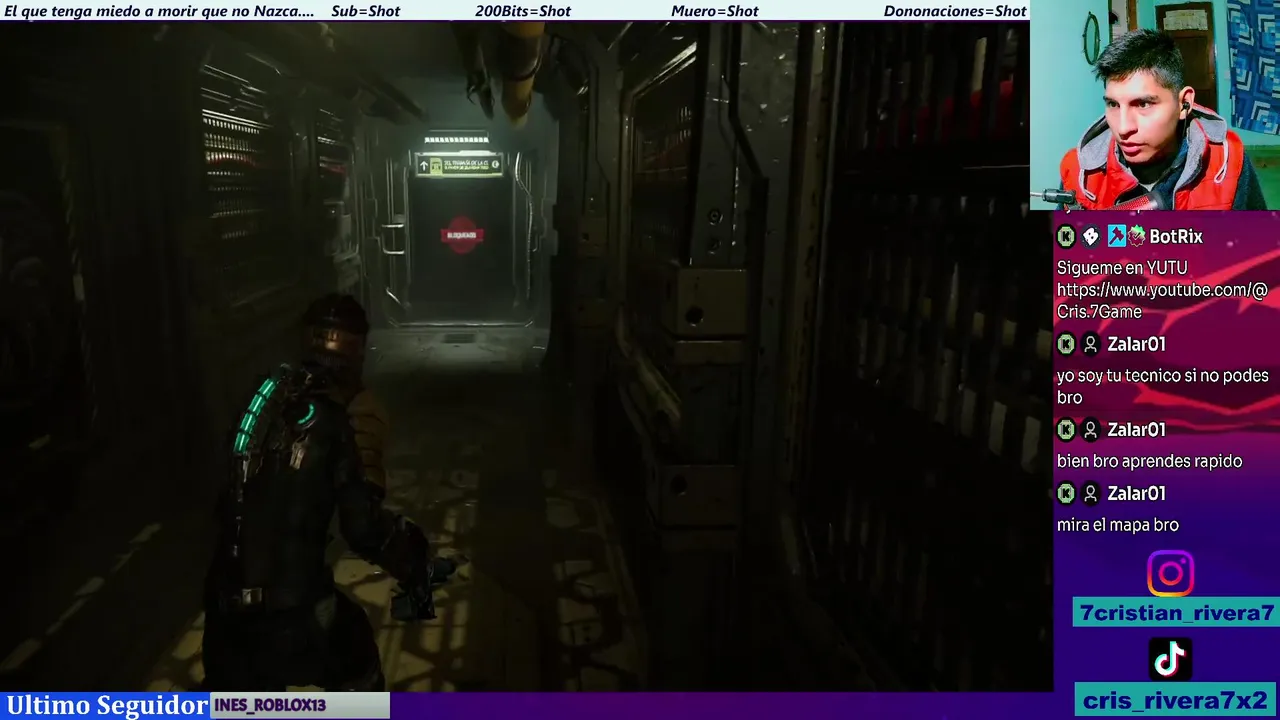The width and height of the screenshot is (1280, 720).
Task: Click BotRix's blue hammer moderator badge
Action: [1116, 237]
